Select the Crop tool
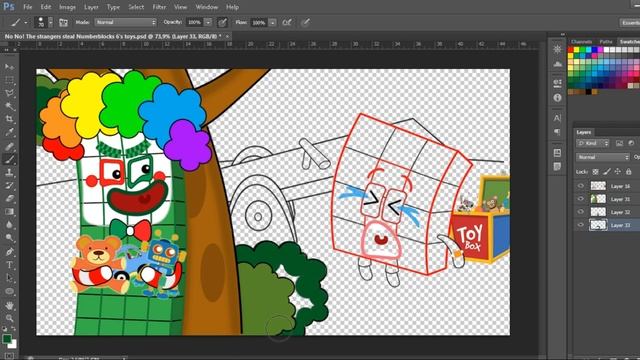 click(x=9, y=119)
